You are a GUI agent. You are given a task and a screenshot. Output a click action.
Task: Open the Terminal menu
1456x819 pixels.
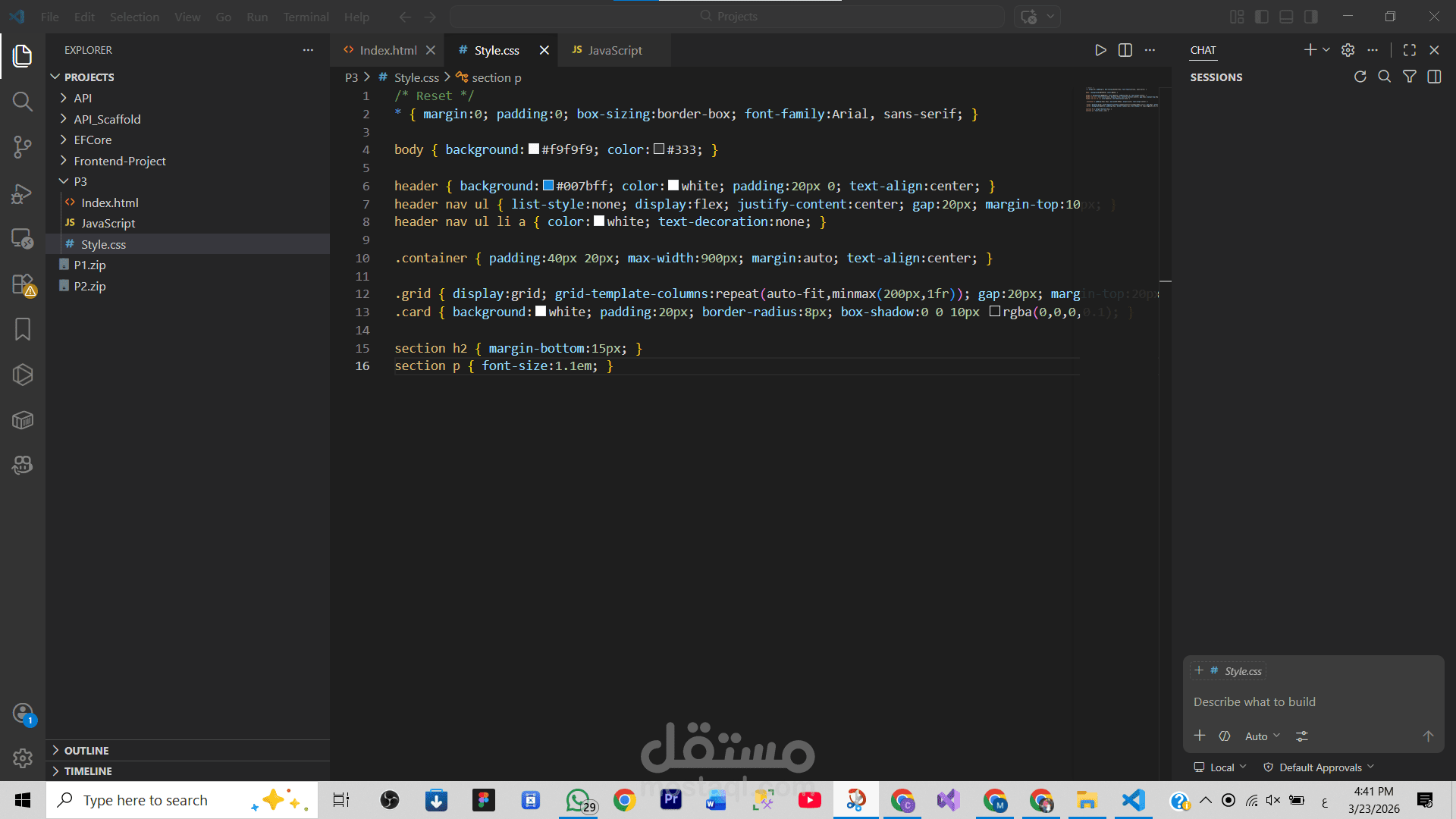(x=306, y=17)
